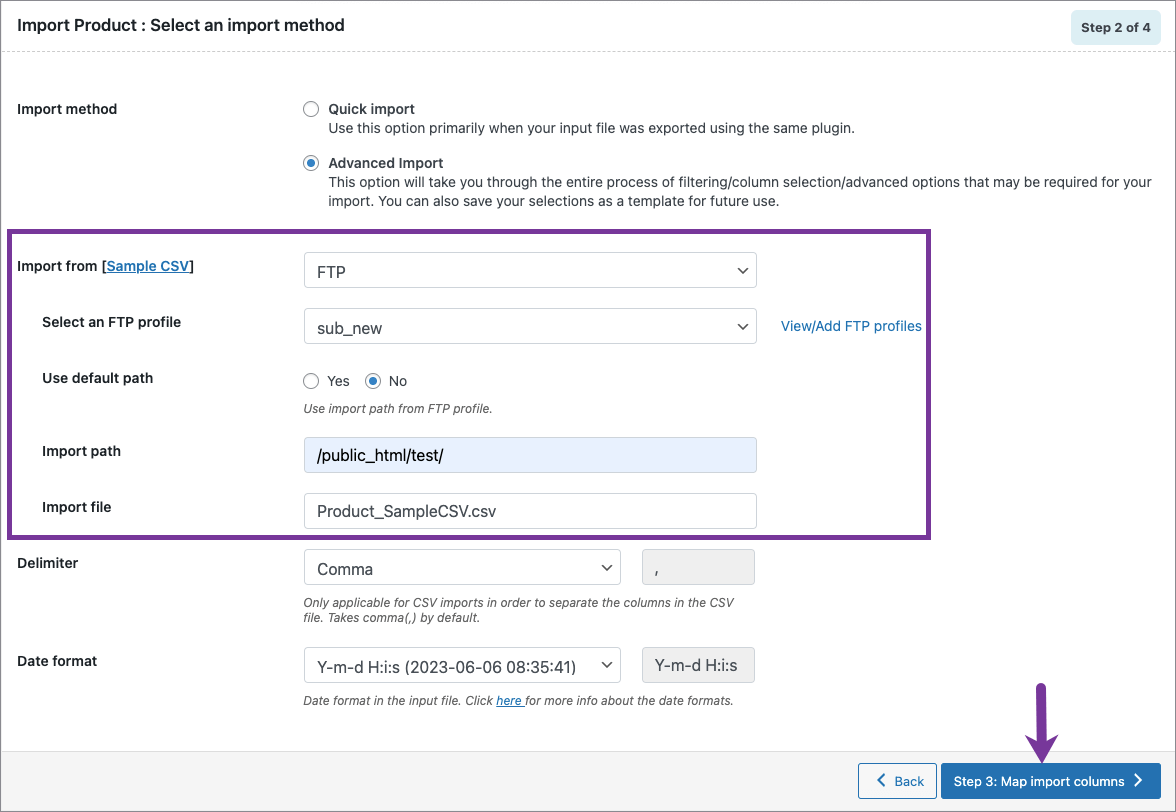1176x812 pixels.
Task: Choose Yes for Use default path
Action: click(x=311, y=381)
